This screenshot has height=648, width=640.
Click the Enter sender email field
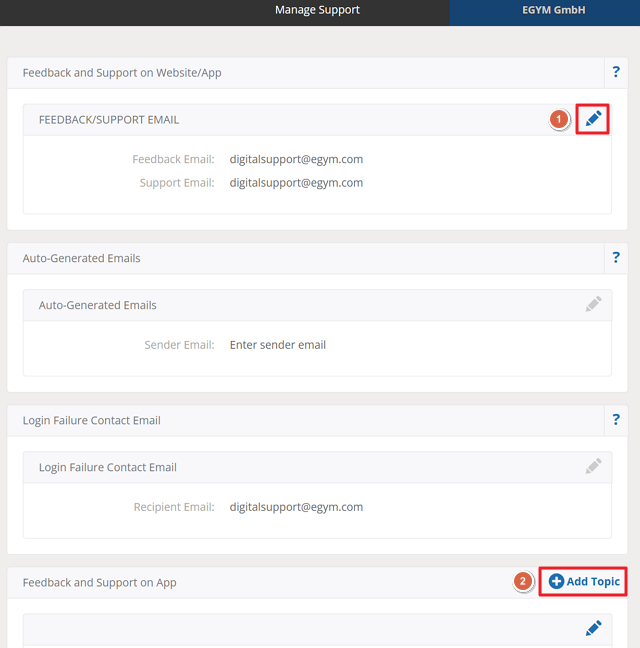pos(278,345)
